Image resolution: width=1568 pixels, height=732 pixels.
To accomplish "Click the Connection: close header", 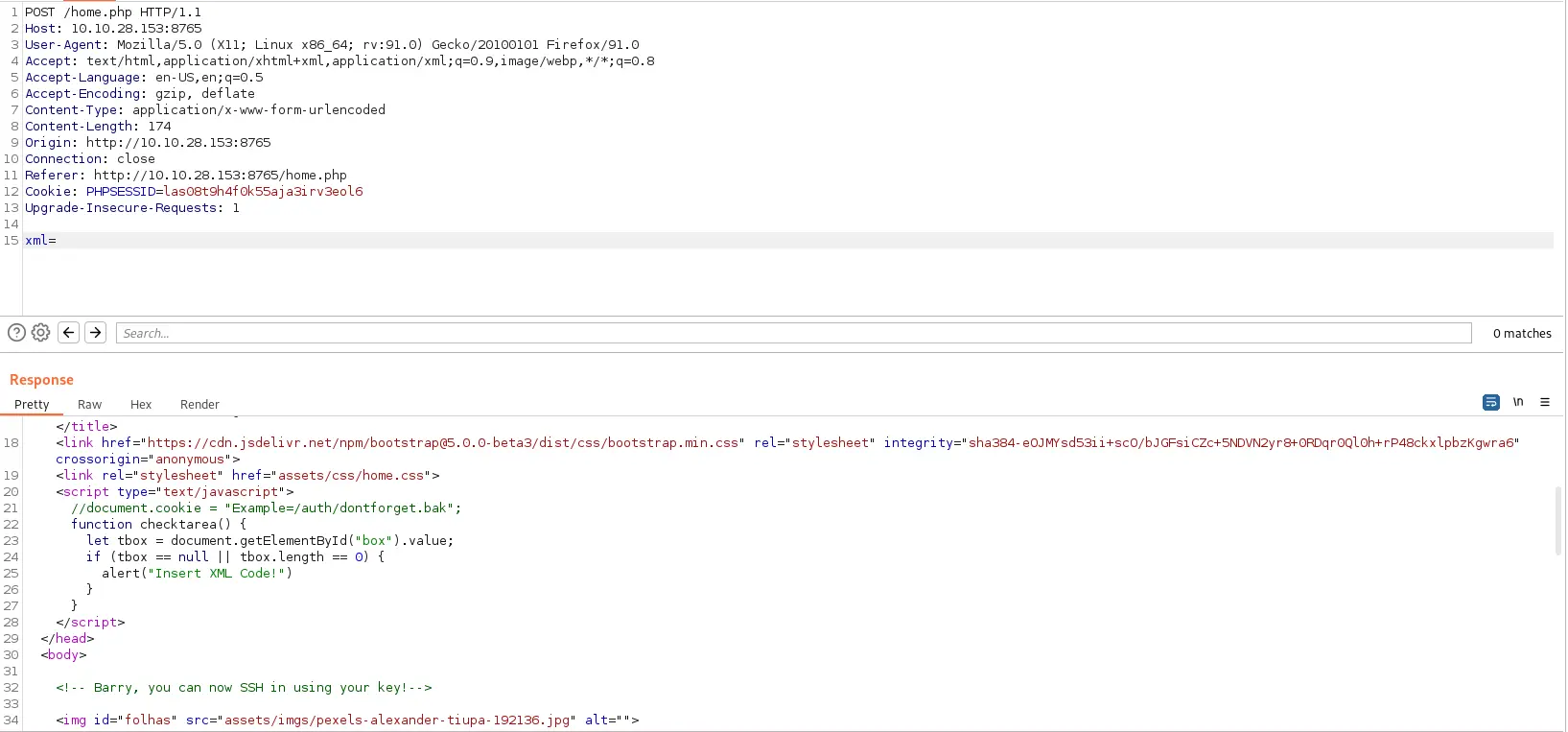I will point(90,159).
